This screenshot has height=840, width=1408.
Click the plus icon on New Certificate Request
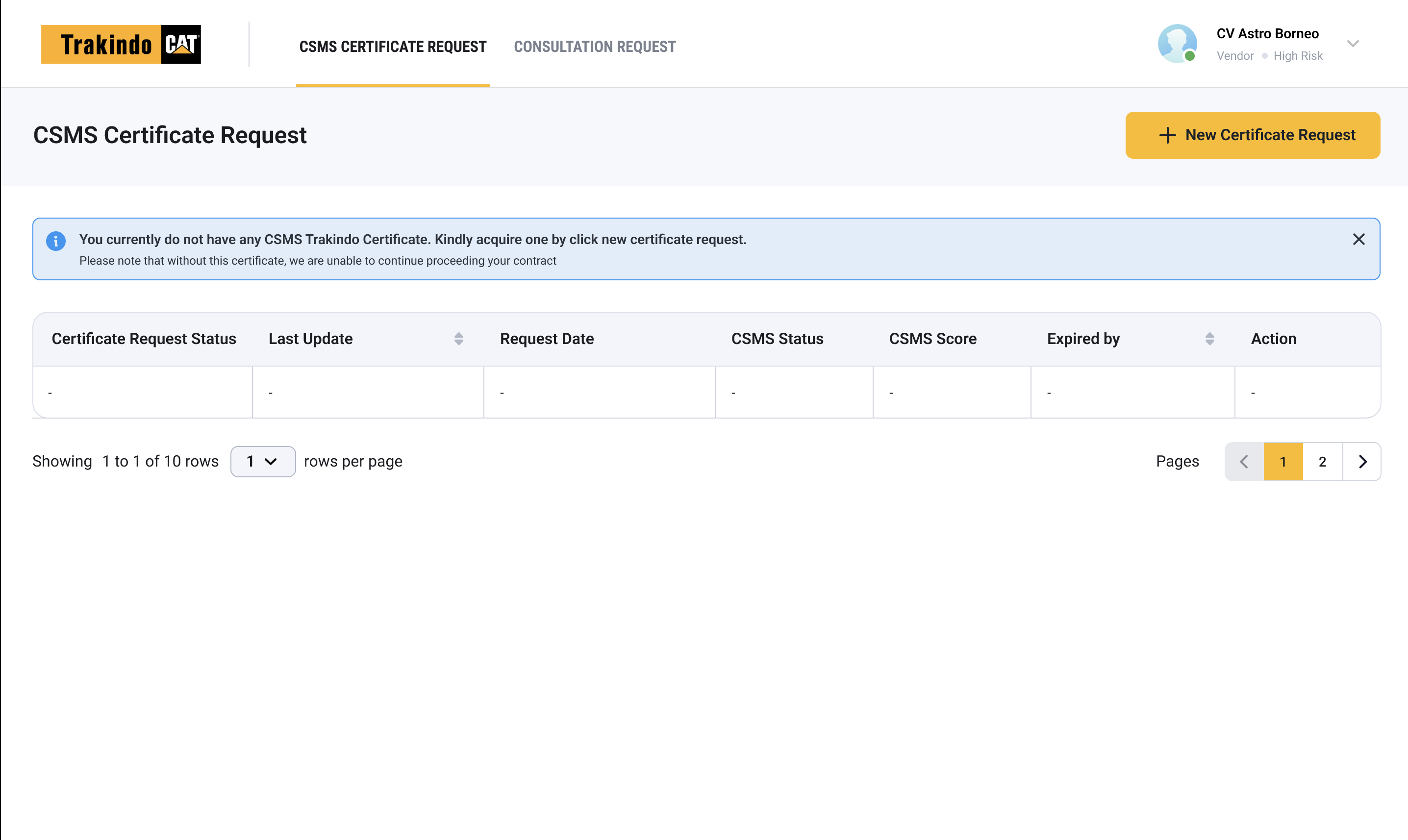(1167, 135)
